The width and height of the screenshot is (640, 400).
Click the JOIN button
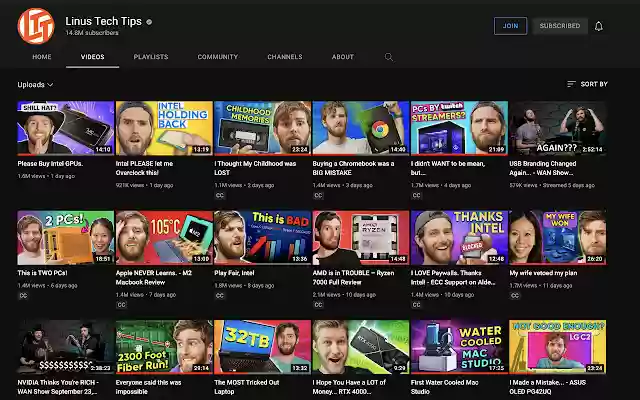click(510, 26)
